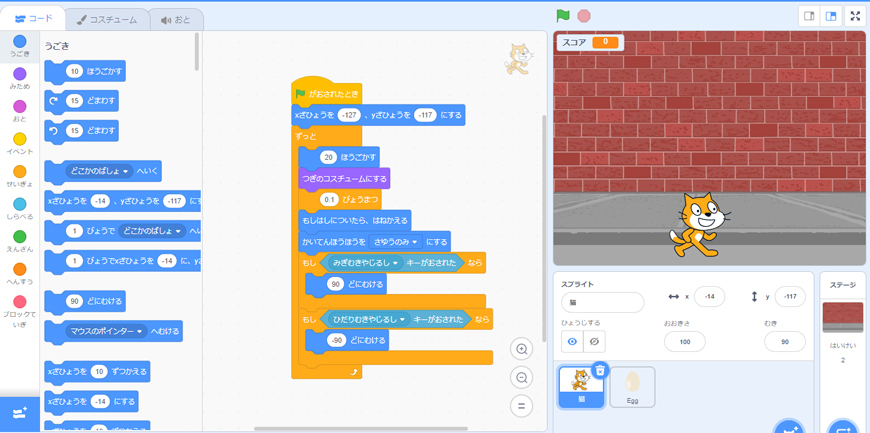
Task: Click the 10 ほうごかす palette block
Action: (x=85, y=71)
